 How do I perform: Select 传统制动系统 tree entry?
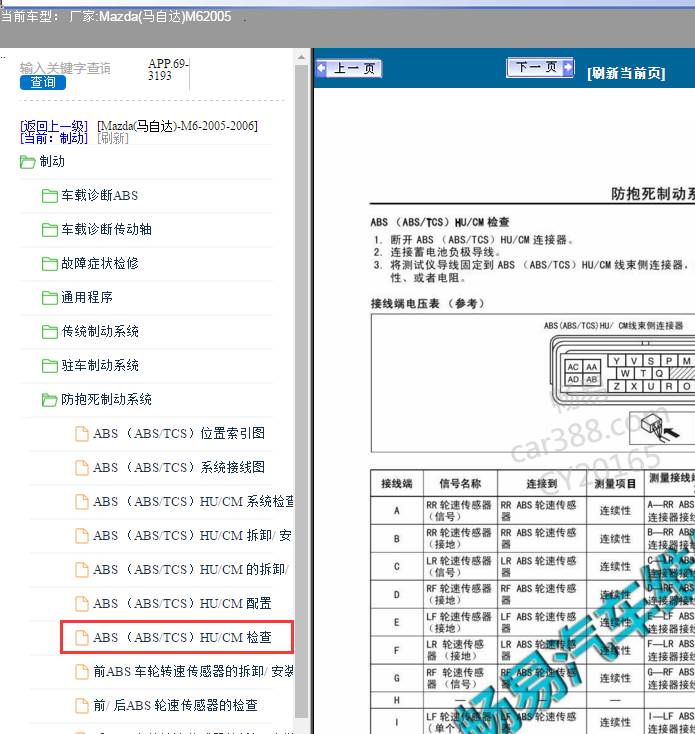[100, 331]
